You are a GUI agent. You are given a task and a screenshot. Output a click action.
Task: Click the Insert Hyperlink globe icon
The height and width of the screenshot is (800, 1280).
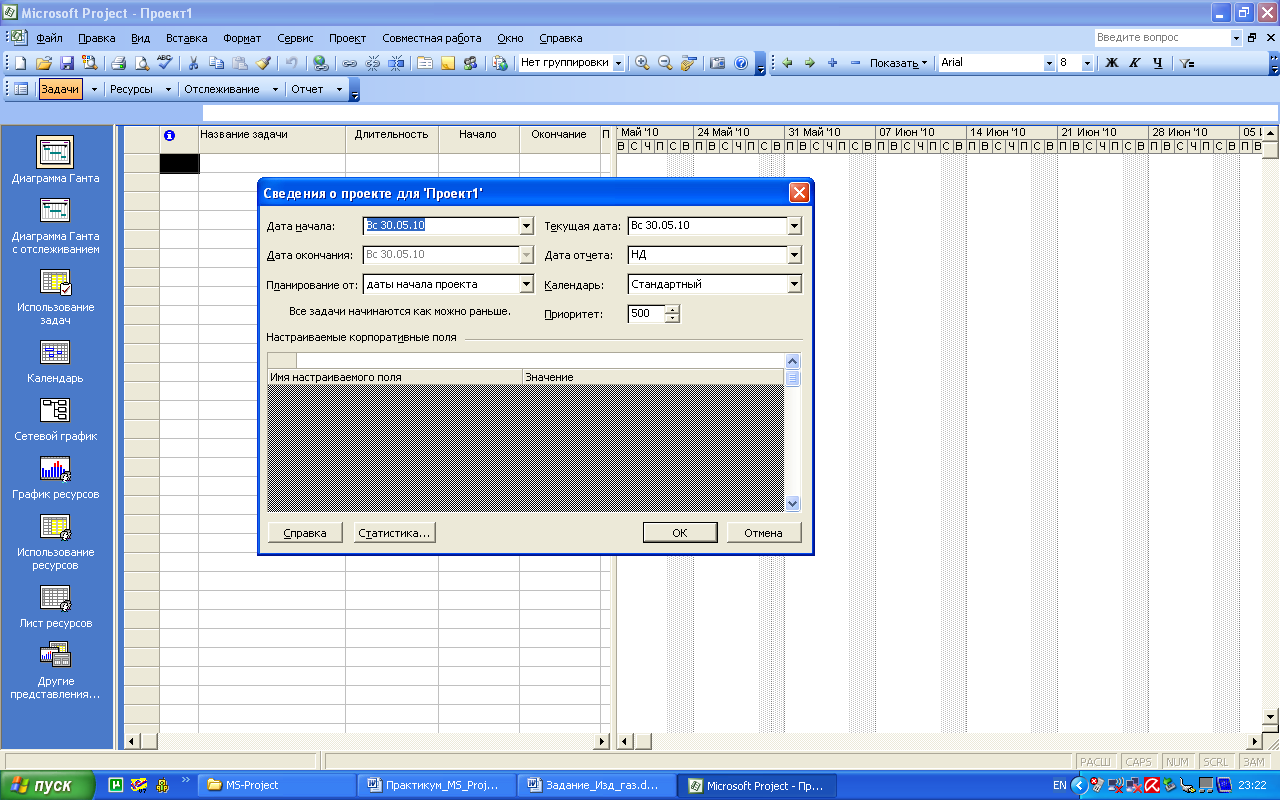320,63
